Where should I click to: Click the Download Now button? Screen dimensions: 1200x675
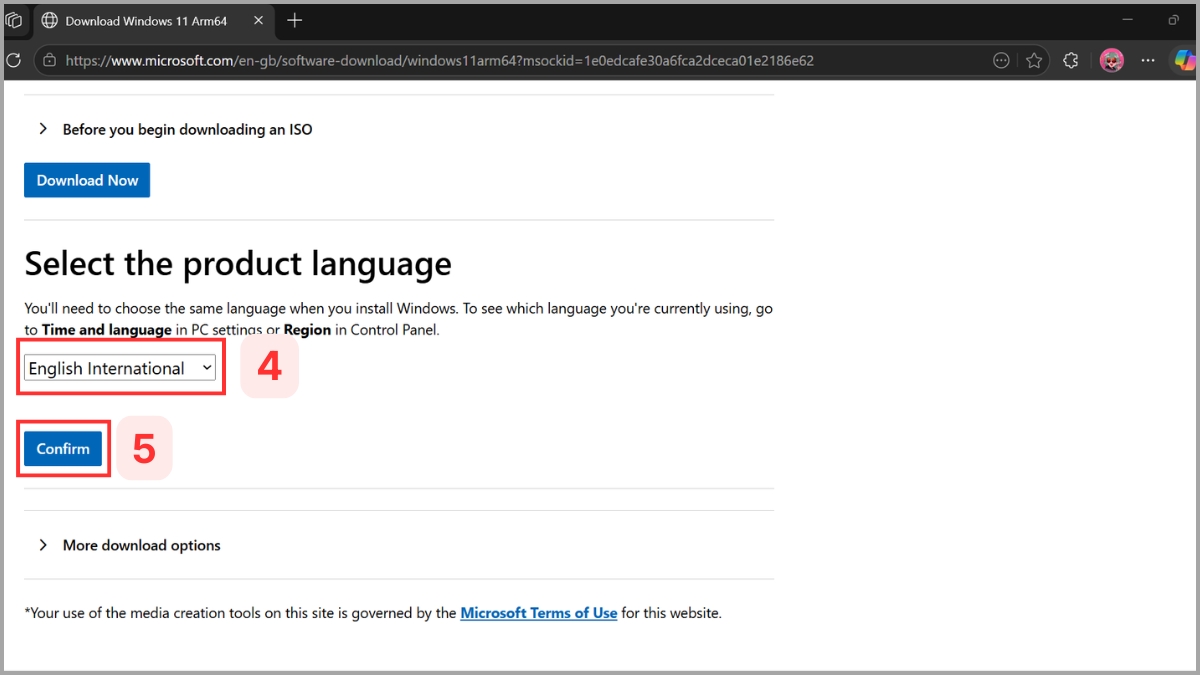pos(87,180)
